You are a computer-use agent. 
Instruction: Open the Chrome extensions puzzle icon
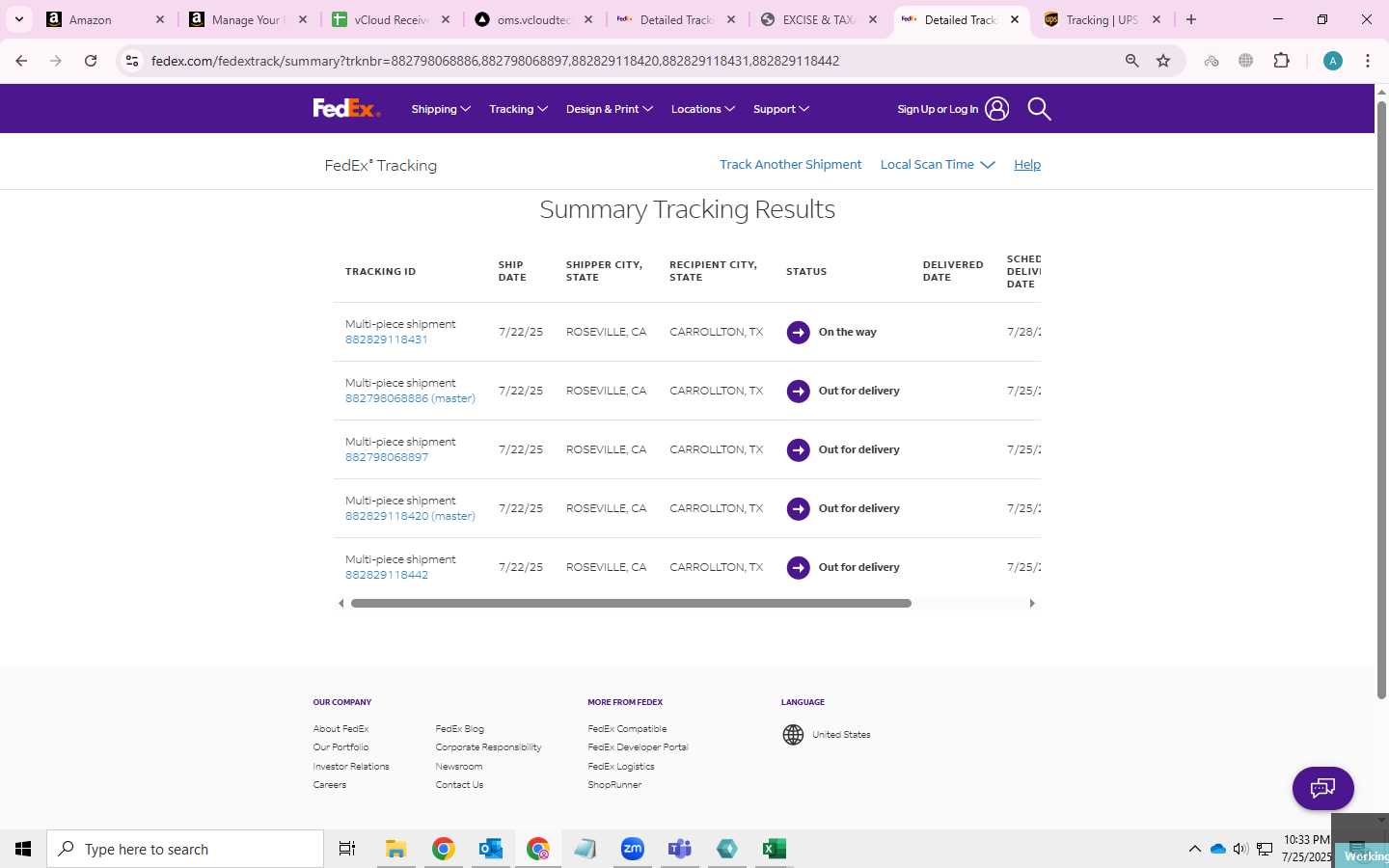tap(1281, 61)
